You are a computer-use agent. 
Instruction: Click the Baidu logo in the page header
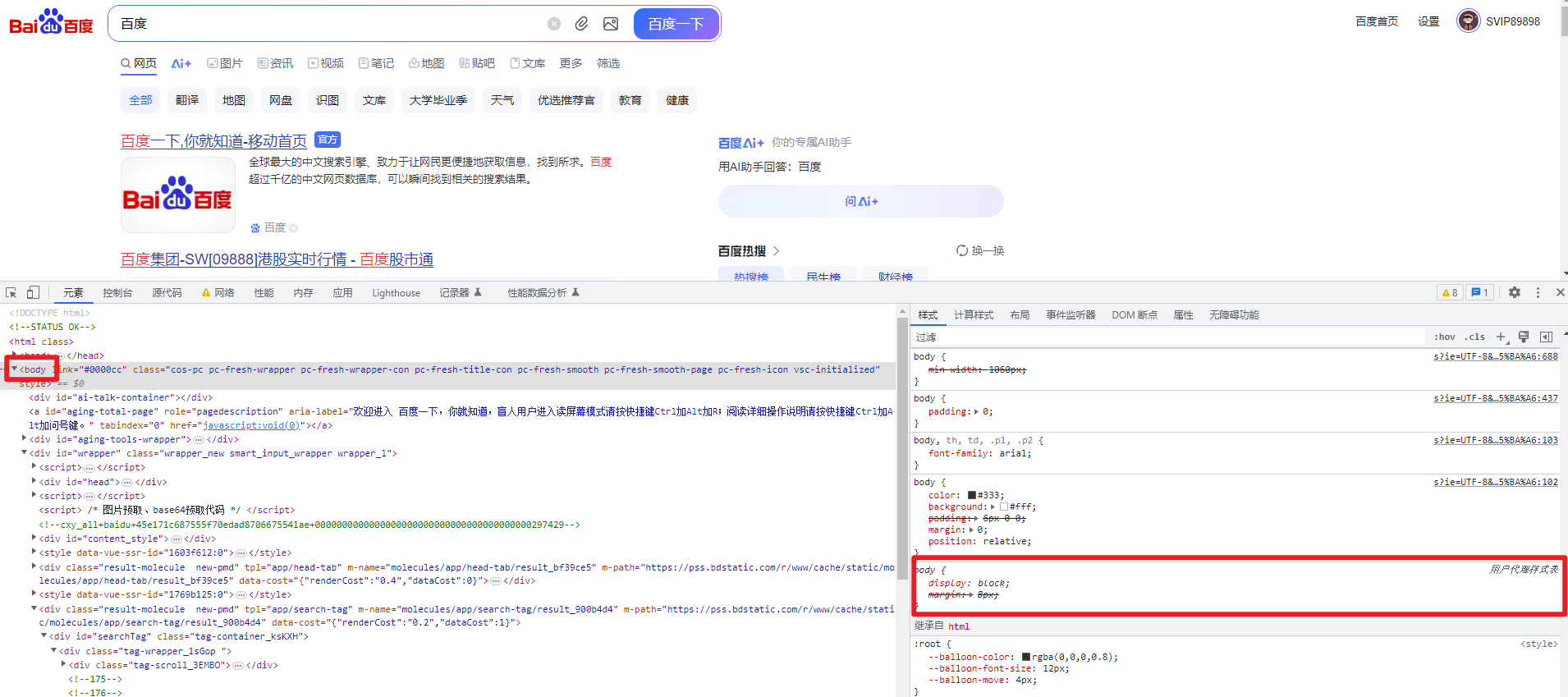[51, 22]
